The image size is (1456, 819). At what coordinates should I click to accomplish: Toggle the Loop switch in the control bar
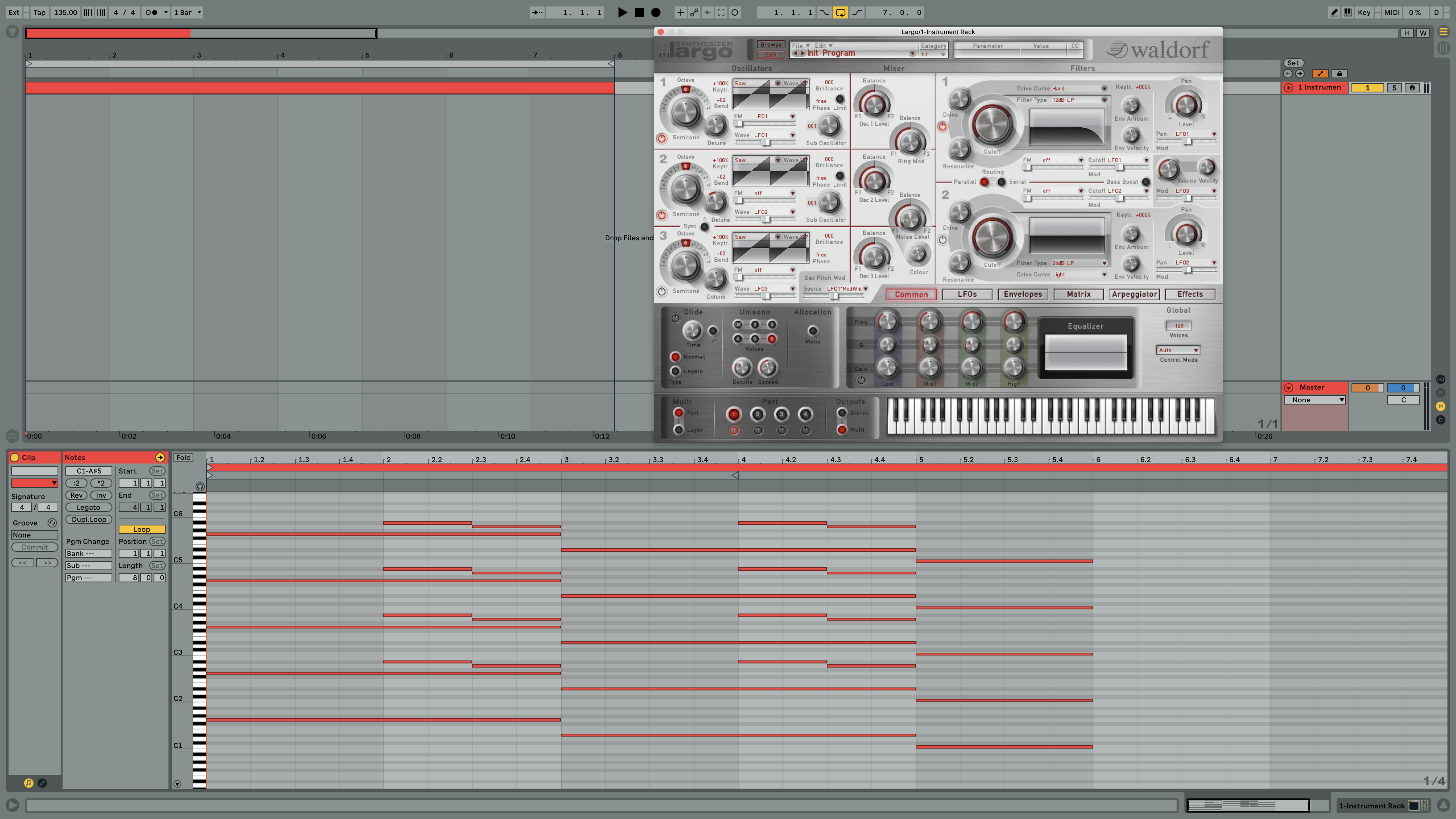click(841, 13)
